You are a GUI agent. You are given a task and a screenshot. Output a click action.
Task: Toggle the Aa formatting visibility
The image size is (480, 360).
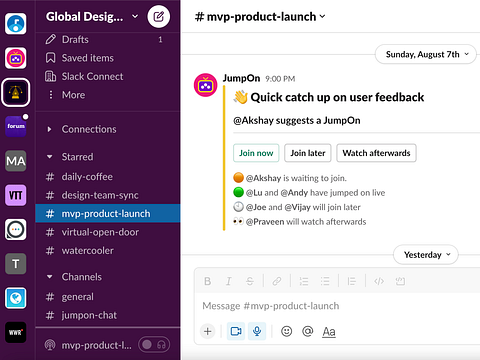pos(329,331)
